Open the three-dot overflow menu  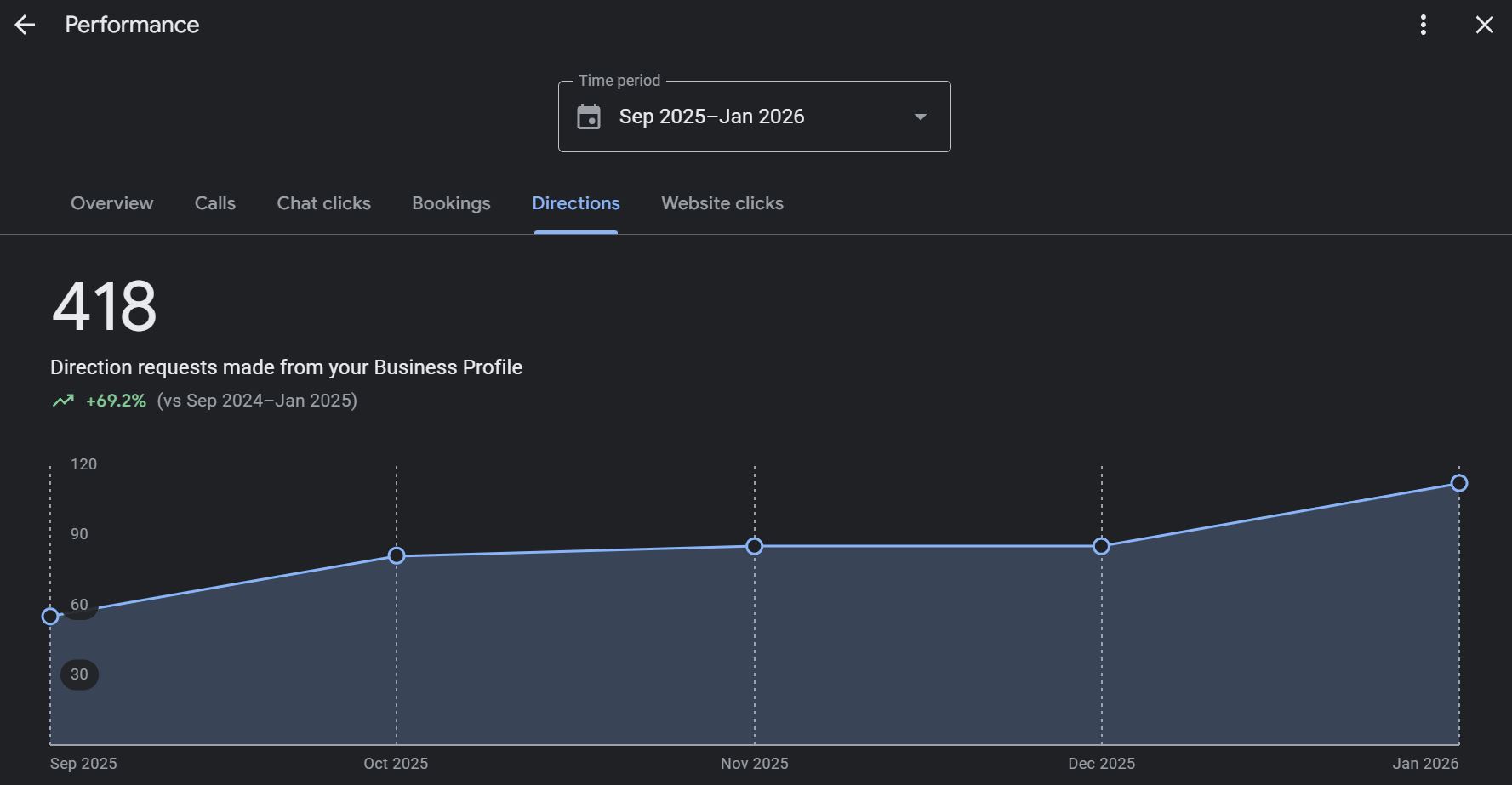pyautogui.click(x=1422, y=25)
